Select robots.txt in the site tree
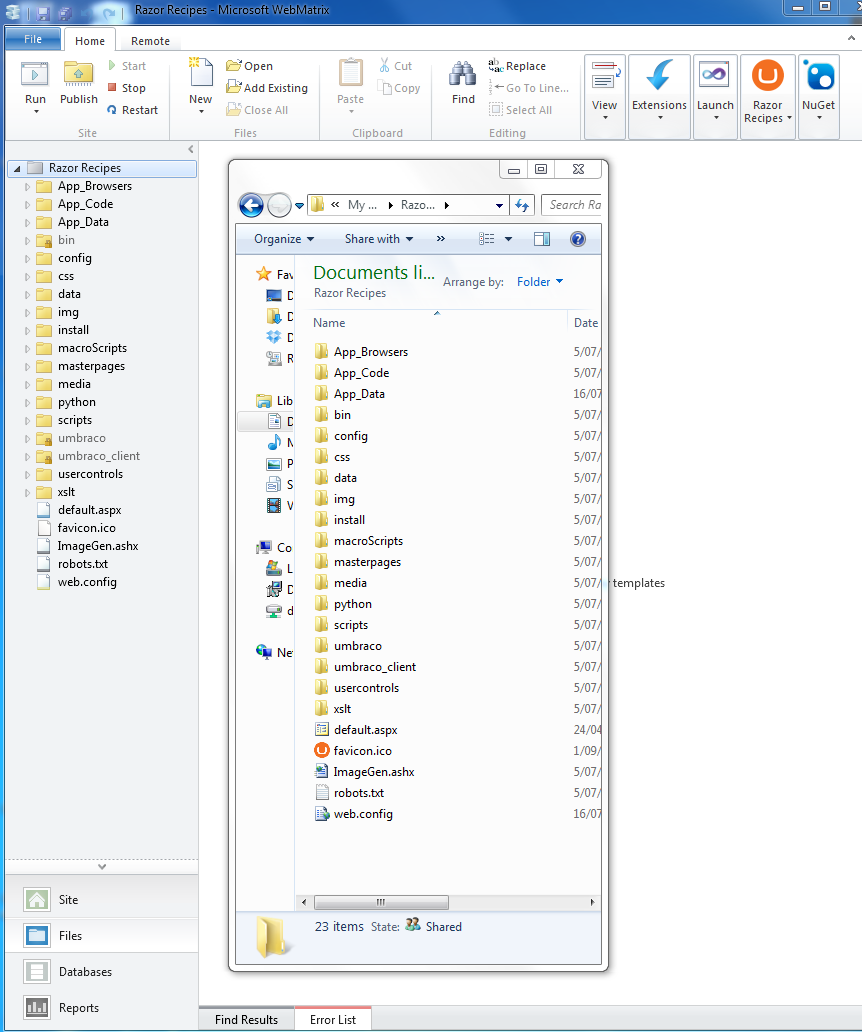The height and width of the screenshot is (1032, 862). point(82,564)
